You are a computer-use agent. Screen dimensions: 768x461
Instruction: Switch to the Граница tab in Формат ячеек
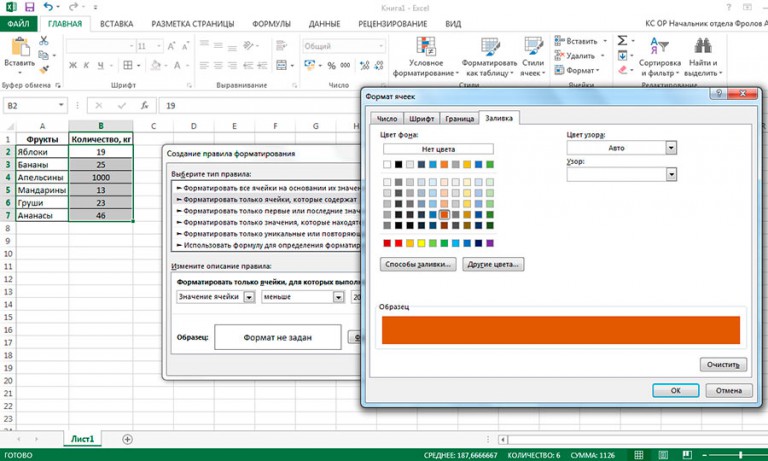tap(459, 119)
